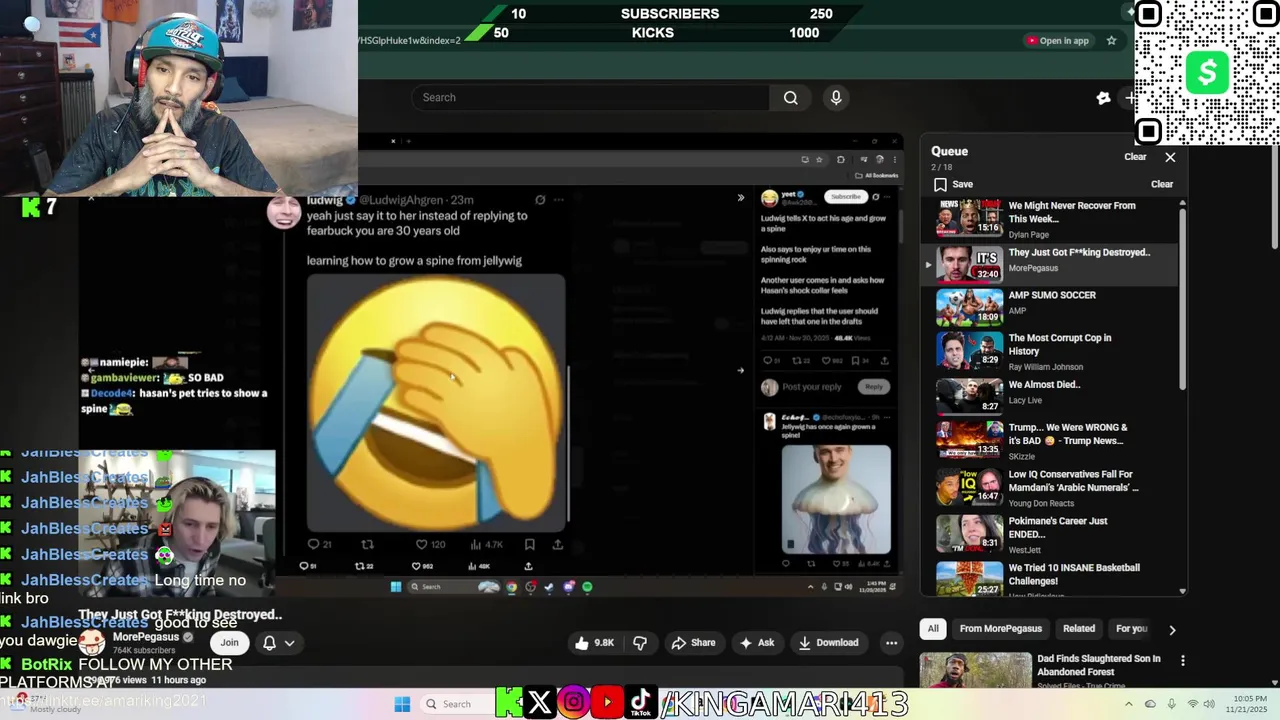Select the All filter chip
Screen dimensions: 1280x720
933,629
